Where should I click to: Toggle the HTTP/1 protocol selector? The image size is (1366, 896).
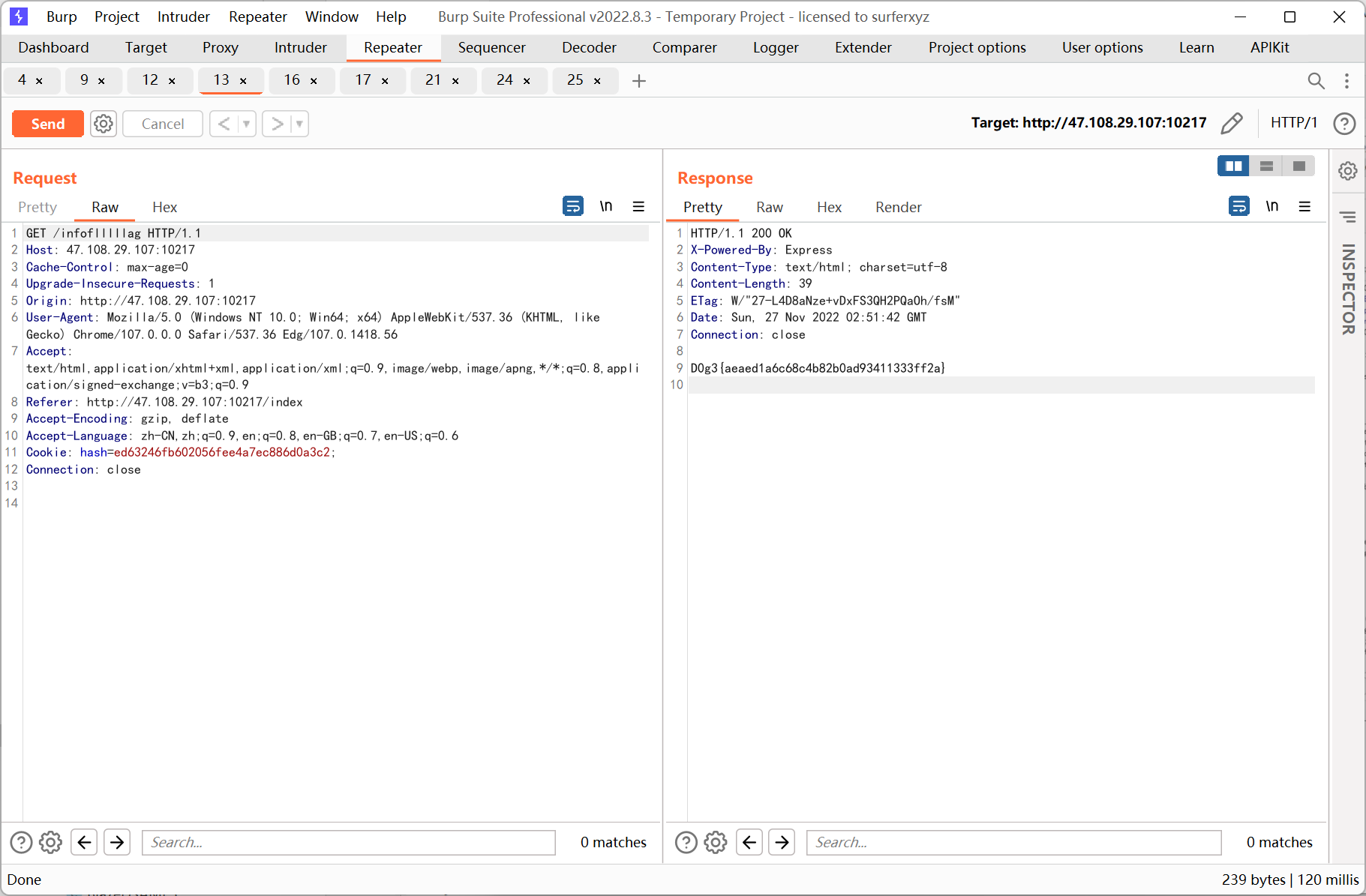(x=1293, y=122)
